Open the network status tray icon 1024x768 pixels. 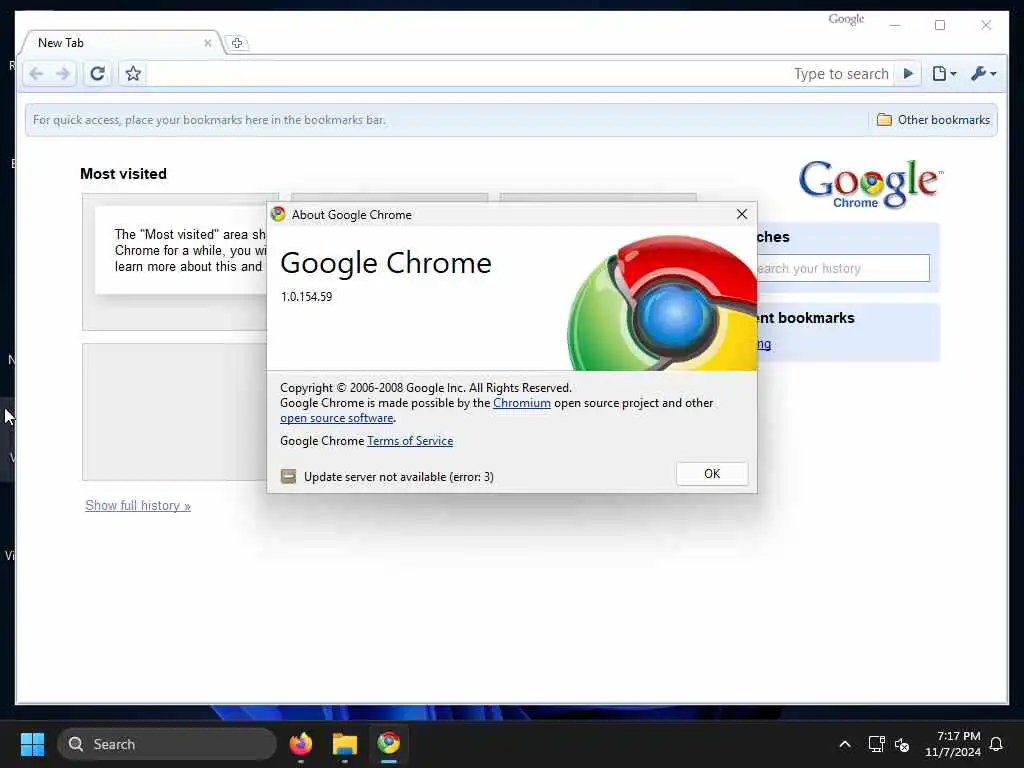[x=876, y=744]
